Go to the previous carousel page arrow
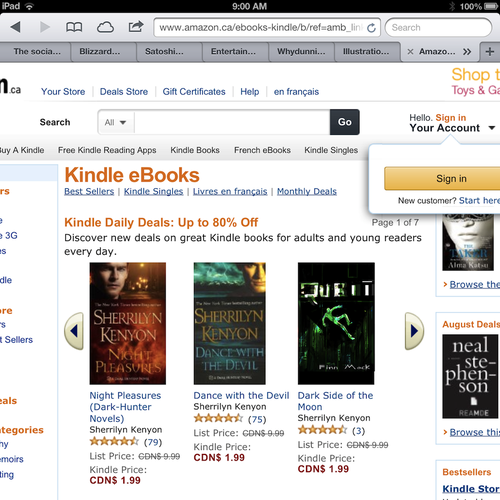This screenshot has height=500, width=500. (x=74, y=331)
